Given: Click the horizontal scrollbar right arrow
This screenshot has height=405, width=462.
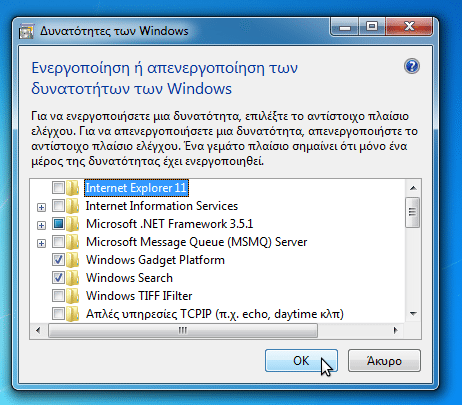Looking at the screenshot, I should [396, 331].
